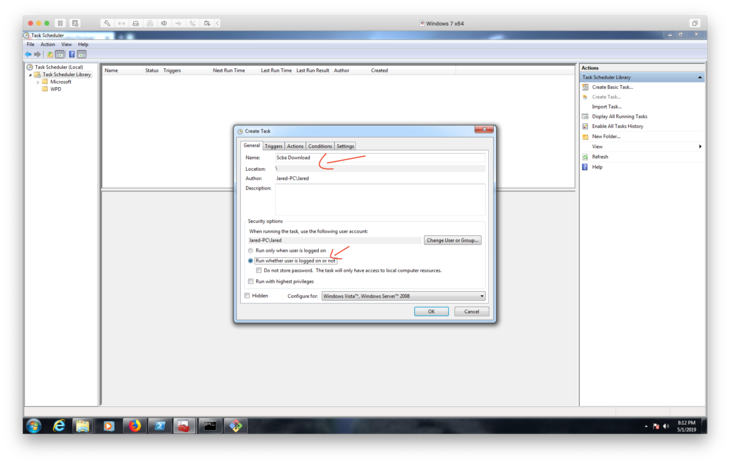Viewport: 730px width, 464px height.
Task: Click the Windows Start orb
Action: pos(33,425)
